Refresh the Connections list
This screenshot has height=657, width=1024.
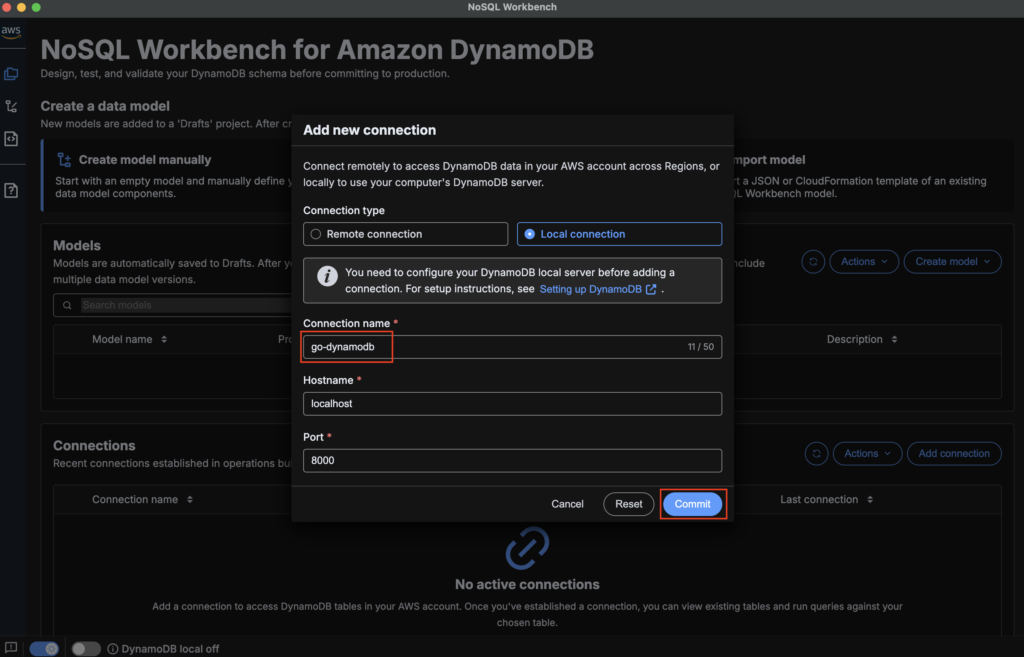817,454
